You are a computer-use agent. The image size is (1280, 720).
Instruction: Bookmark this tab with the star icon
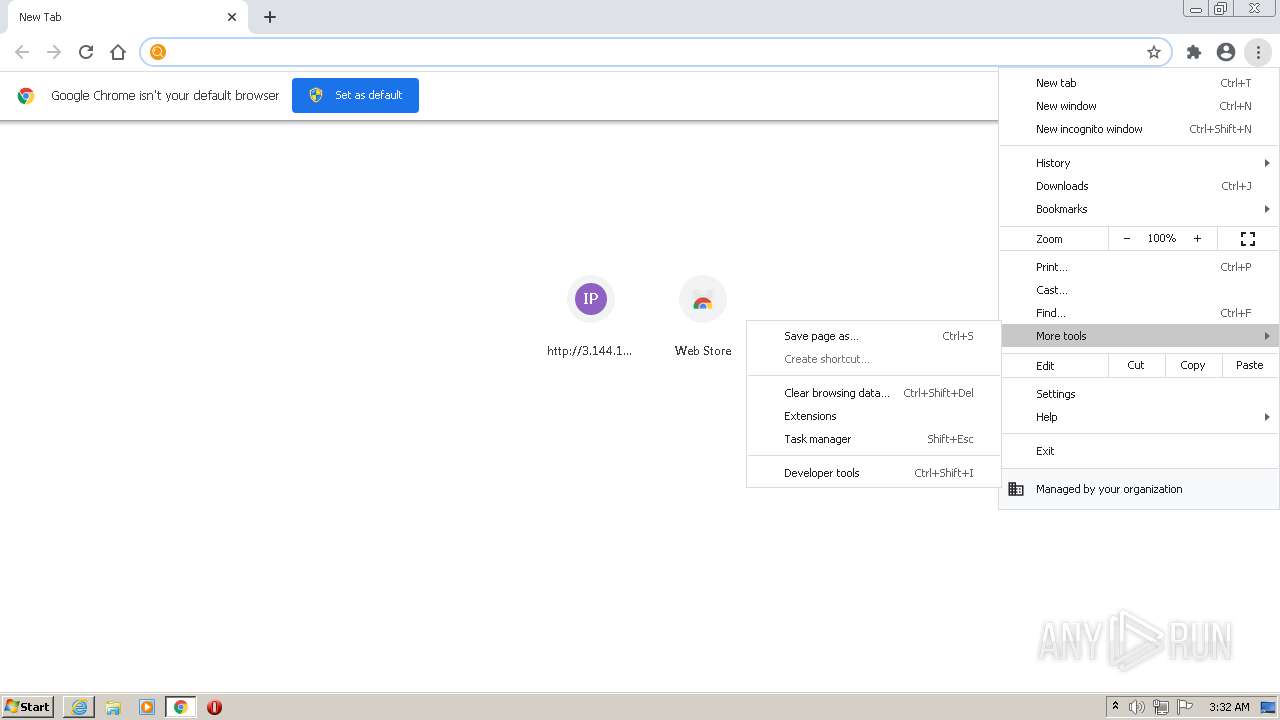coord(1154,52)
